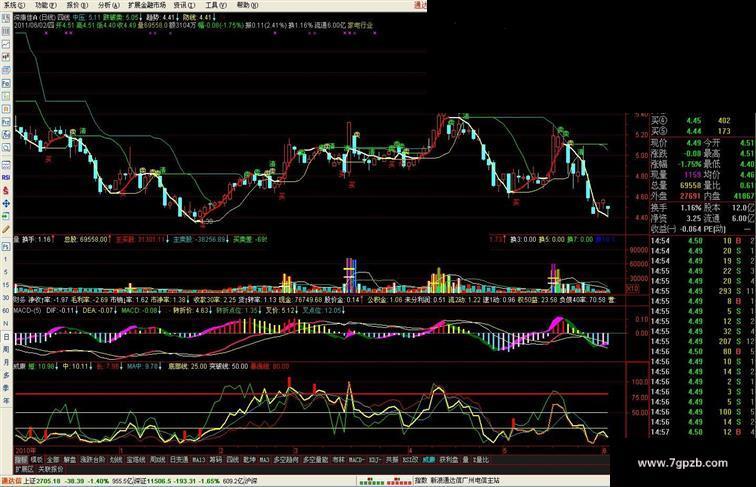The width and height of the screenshot is (756, 487).
Task: Open the 工具 menu
Action: [216, 5]
